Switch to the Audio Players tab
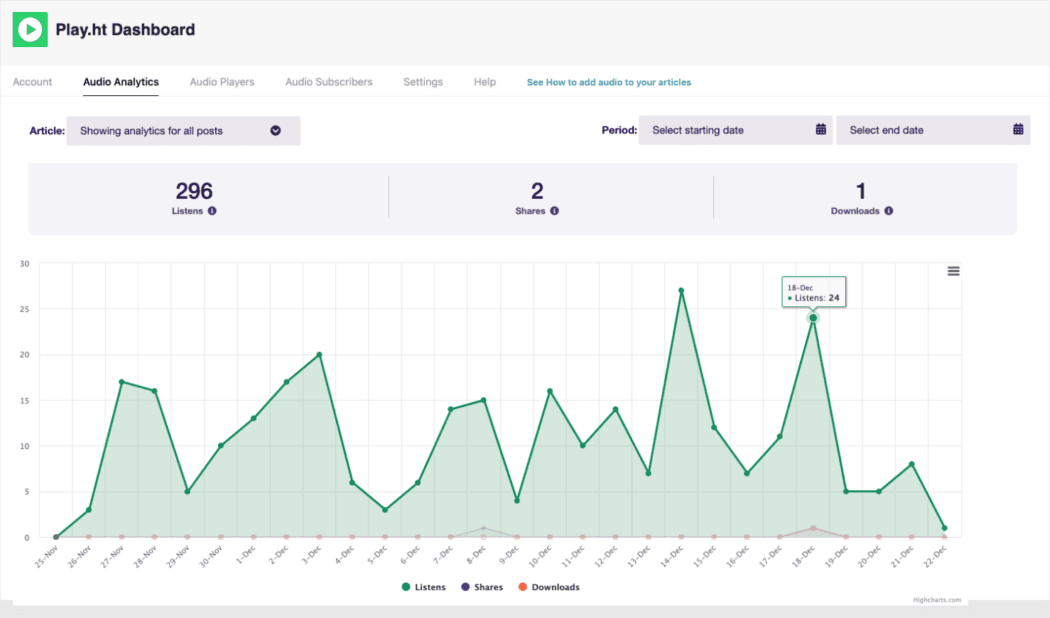Viewport: 1050px width, 618px height. [221, 82]
